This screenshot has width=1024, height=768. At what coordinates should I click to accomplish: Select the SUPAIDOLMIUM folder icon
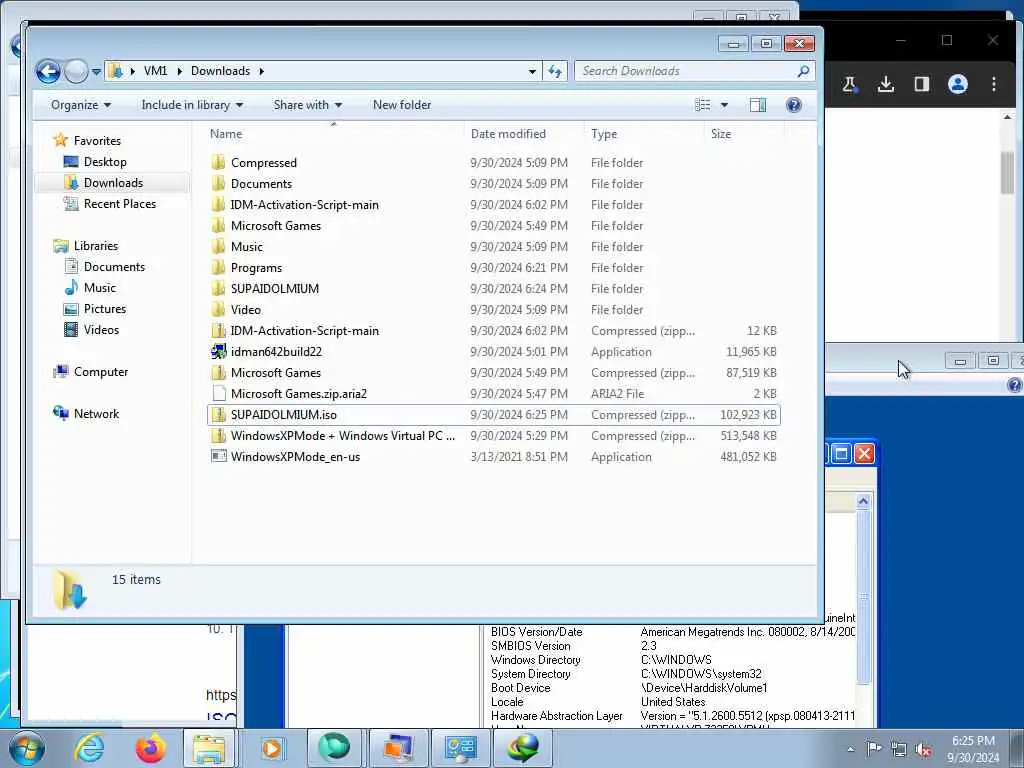pyautogui.click(x=219, y=289)
